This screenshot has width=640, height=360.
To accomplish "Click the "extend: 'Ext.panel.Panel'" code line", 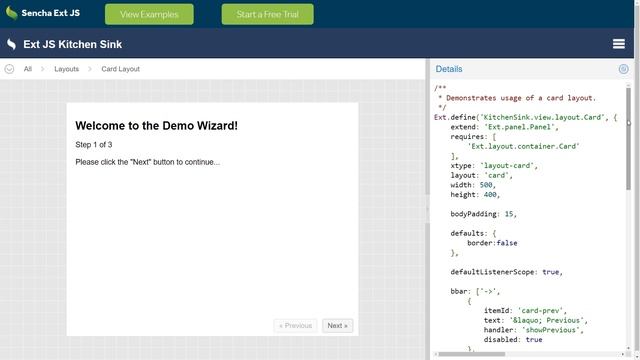I will pos(504,127).
